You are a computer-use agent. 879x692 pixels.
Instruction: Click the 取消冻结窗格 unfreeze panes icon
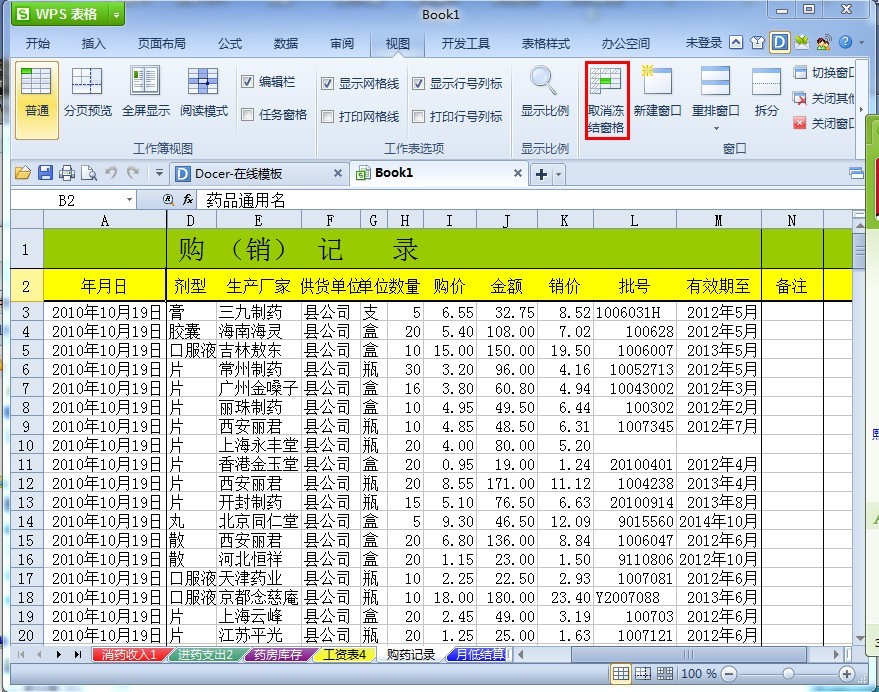[x=607, y=100]
